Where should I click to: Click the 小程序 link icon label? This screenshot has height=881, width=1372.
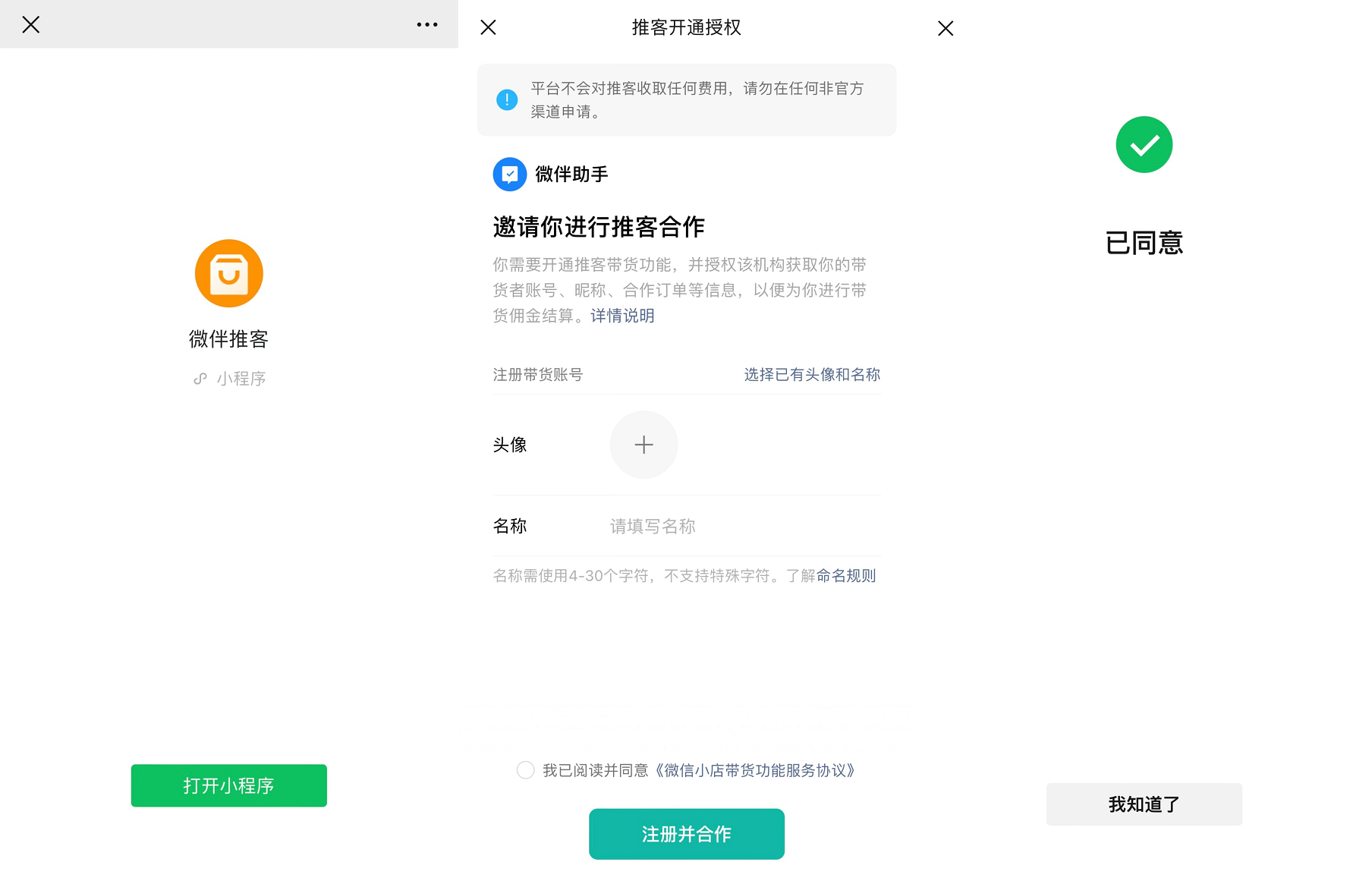(230, 379)
